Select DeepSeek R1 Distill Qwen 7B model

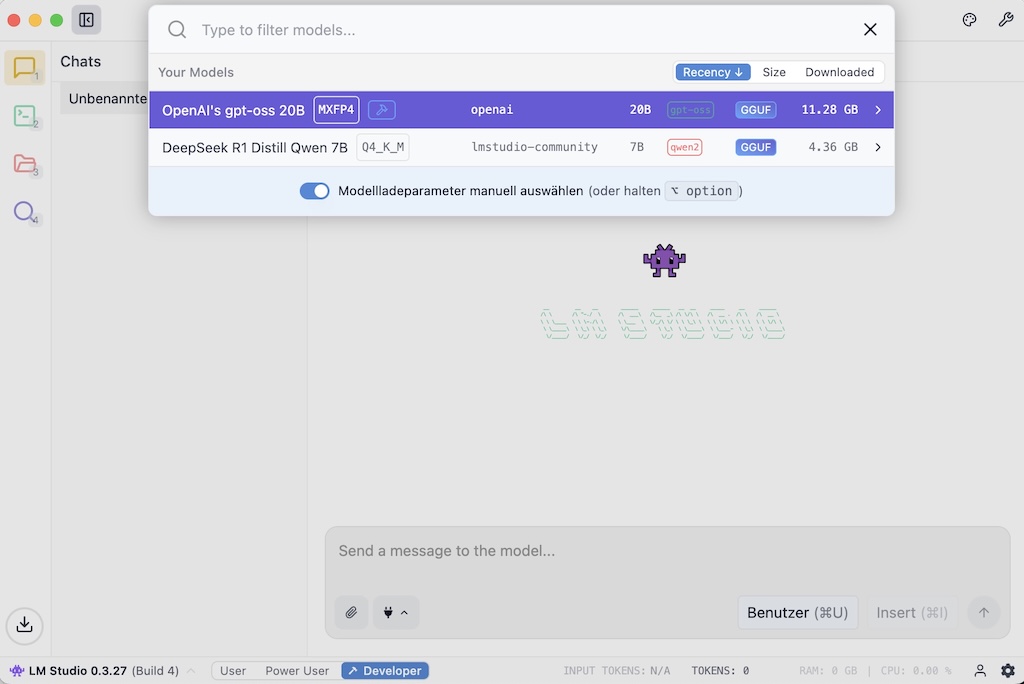pyautogui.click(x=521, y=147)
